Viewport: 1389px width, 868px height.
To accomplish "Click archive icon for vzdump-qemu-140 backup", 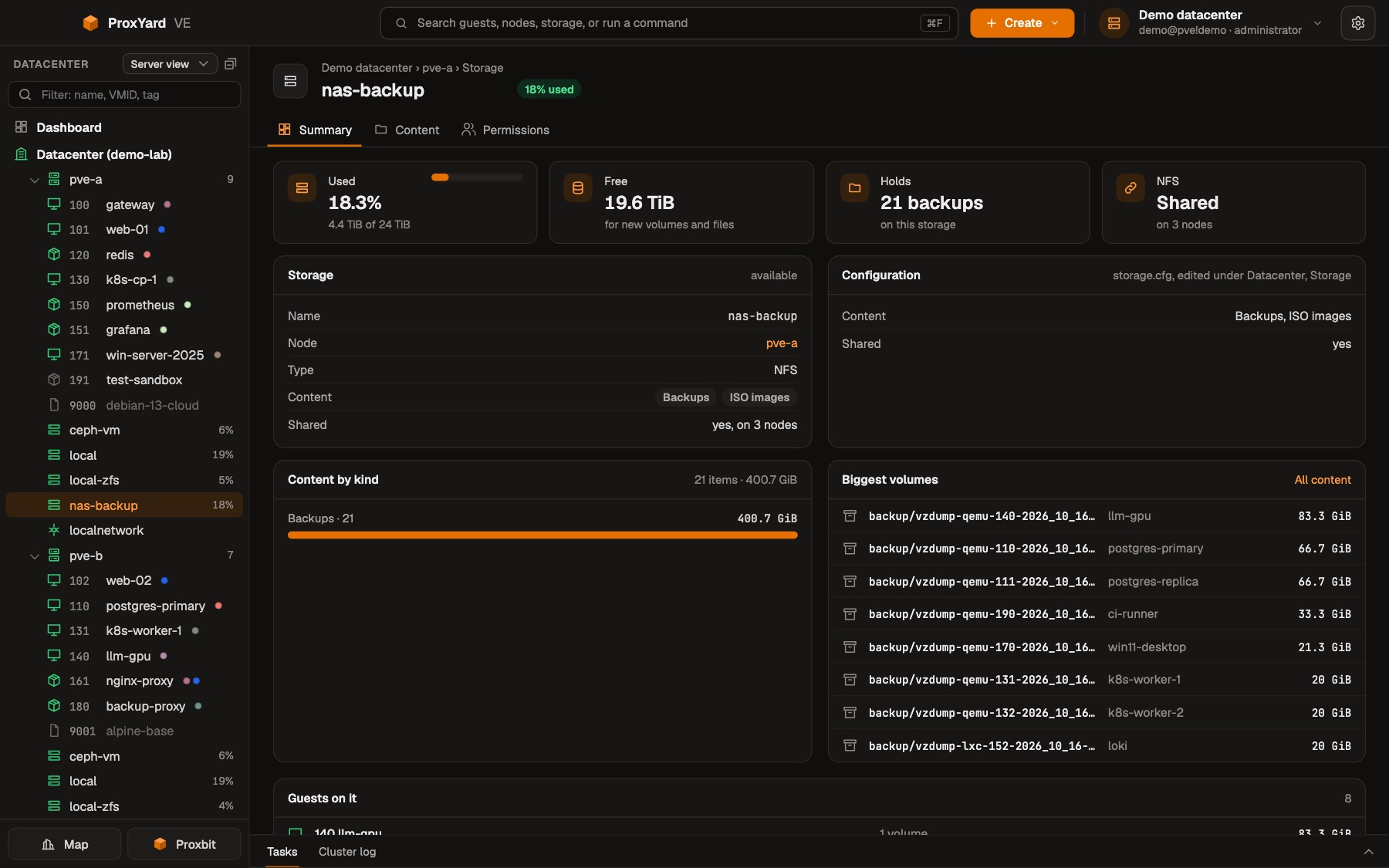I will click(850, 516).
